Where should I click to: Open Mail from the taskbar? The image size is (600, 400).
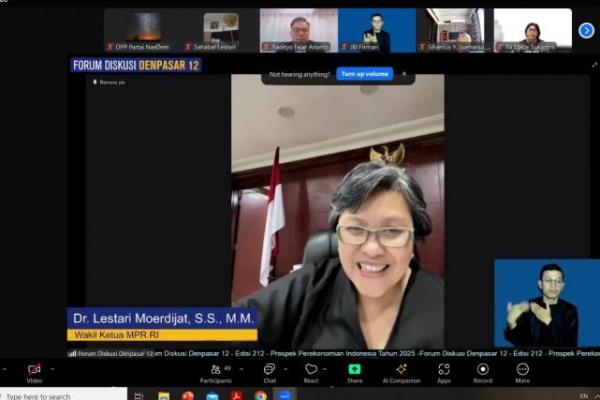click(x=212, y=396)
